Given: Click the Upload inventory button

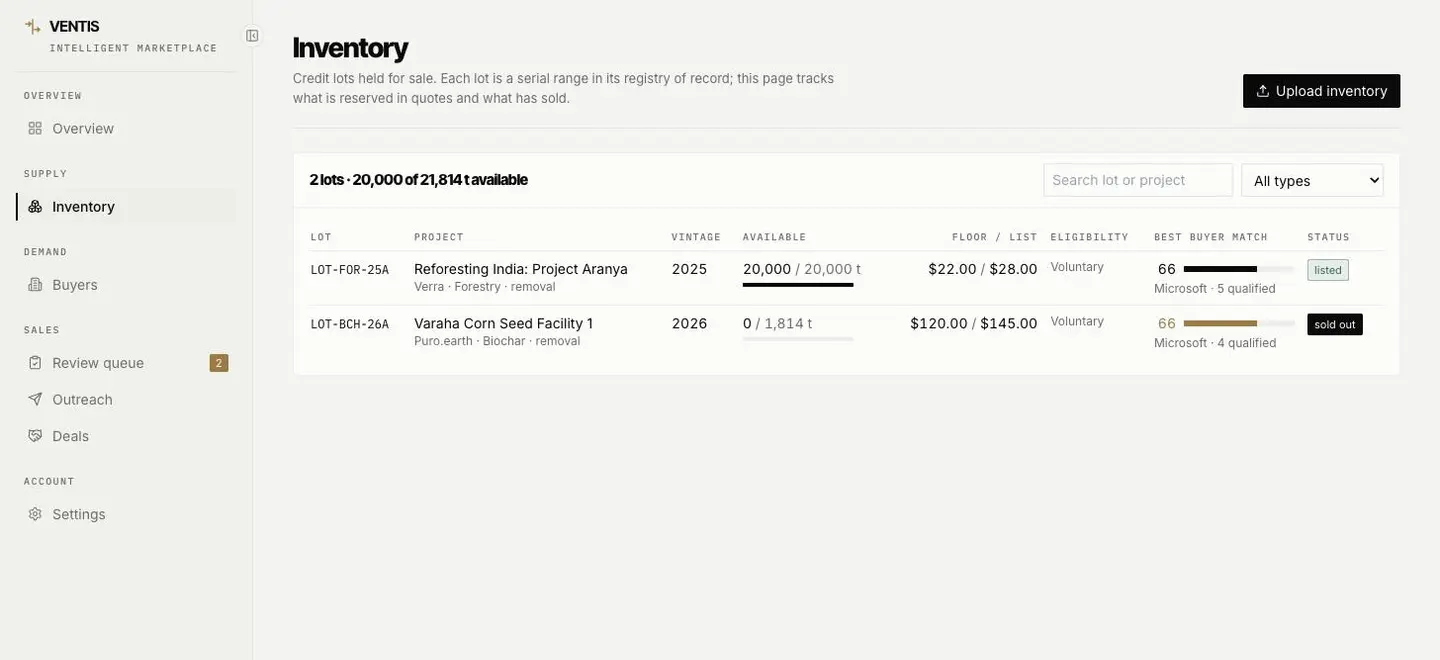Looking at the screenshot, I should click(x=1322, y=91).
